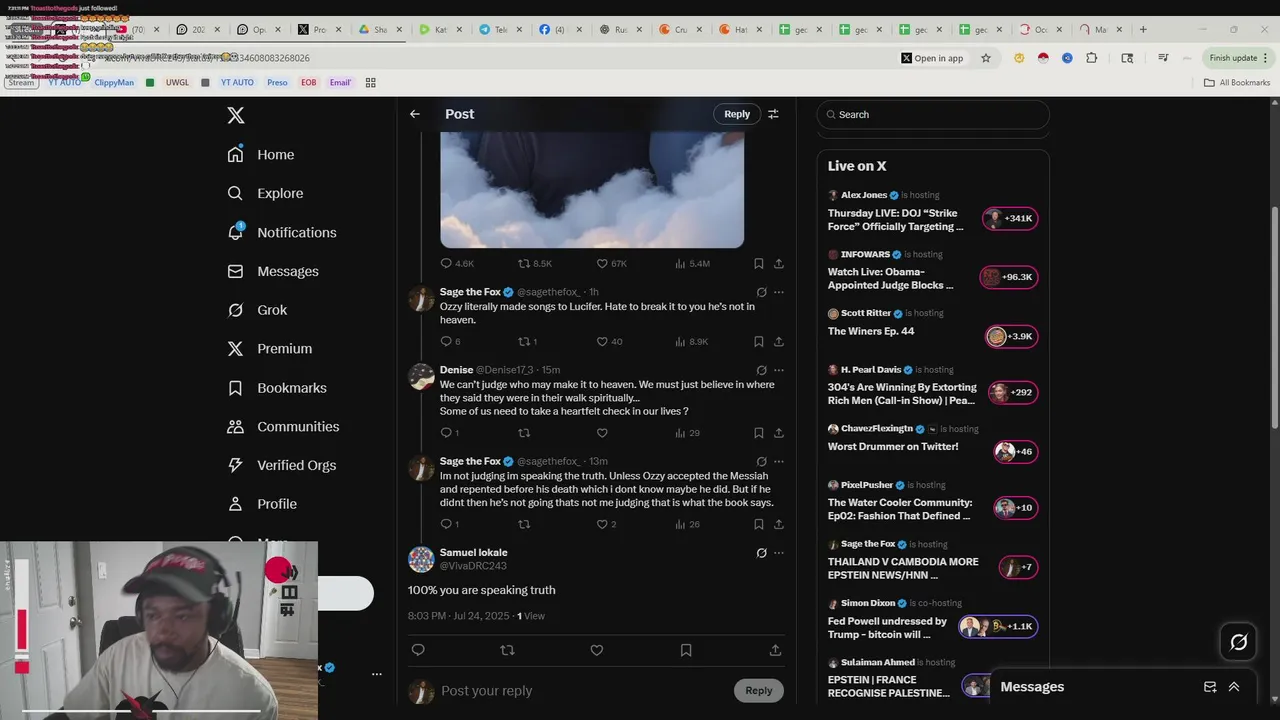
Task: Bookmark Sage the Fox reply with 8.9K views
Action: (759, 342)
